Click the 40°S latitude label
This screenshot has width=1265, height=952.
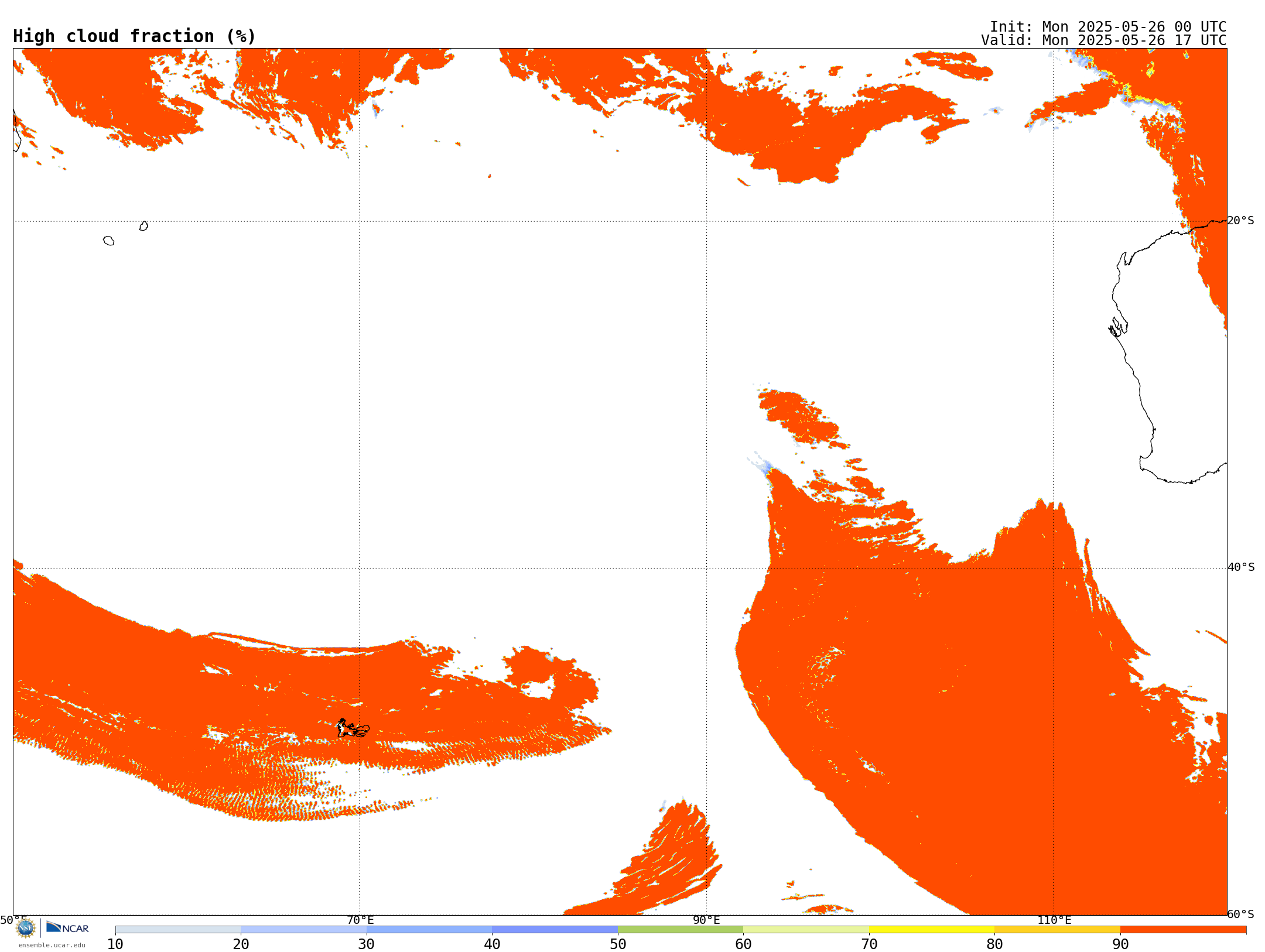pyautogui.click(x=1241, y=567)
